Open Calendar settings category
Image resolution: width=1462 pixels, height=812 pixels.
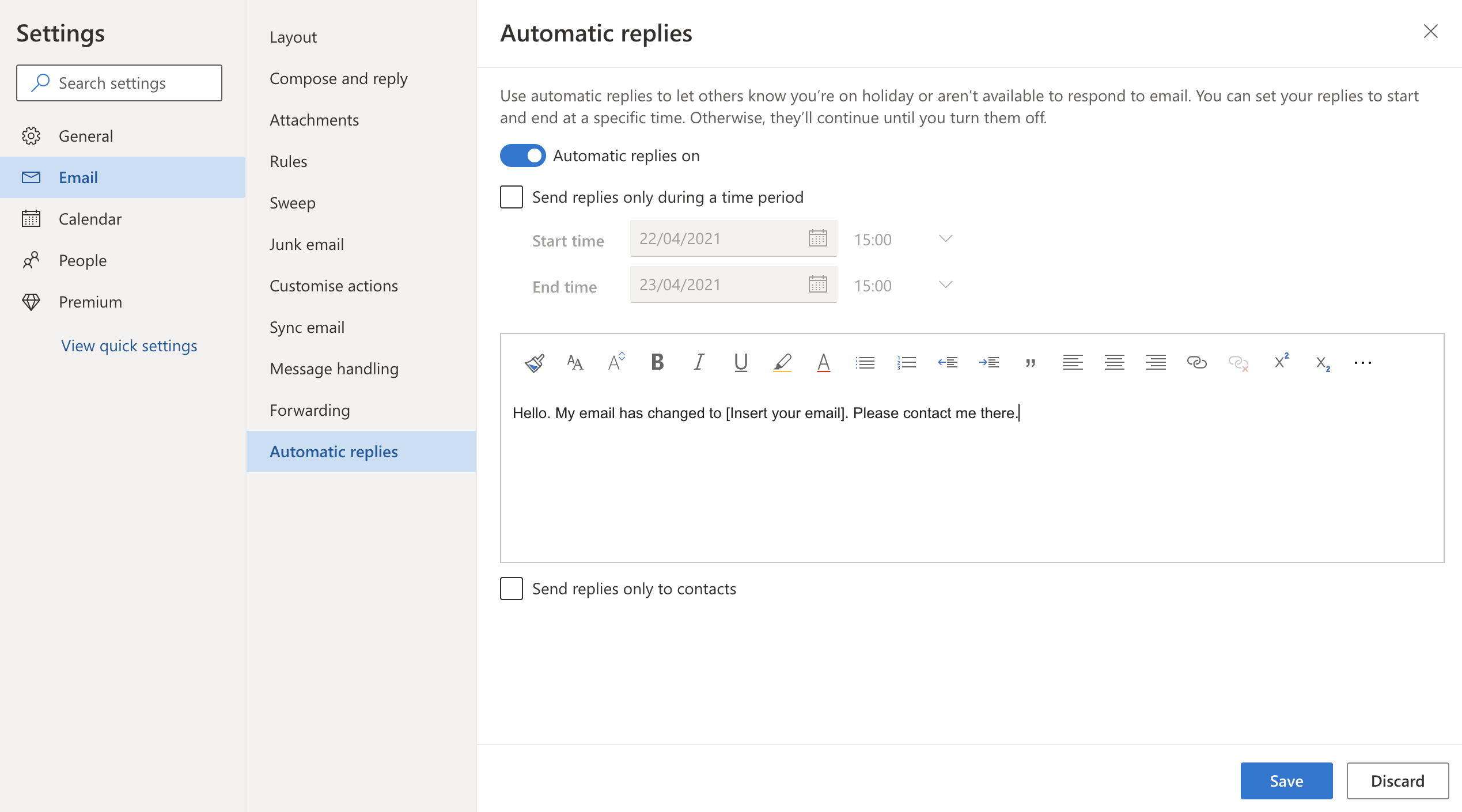point(123,219)
